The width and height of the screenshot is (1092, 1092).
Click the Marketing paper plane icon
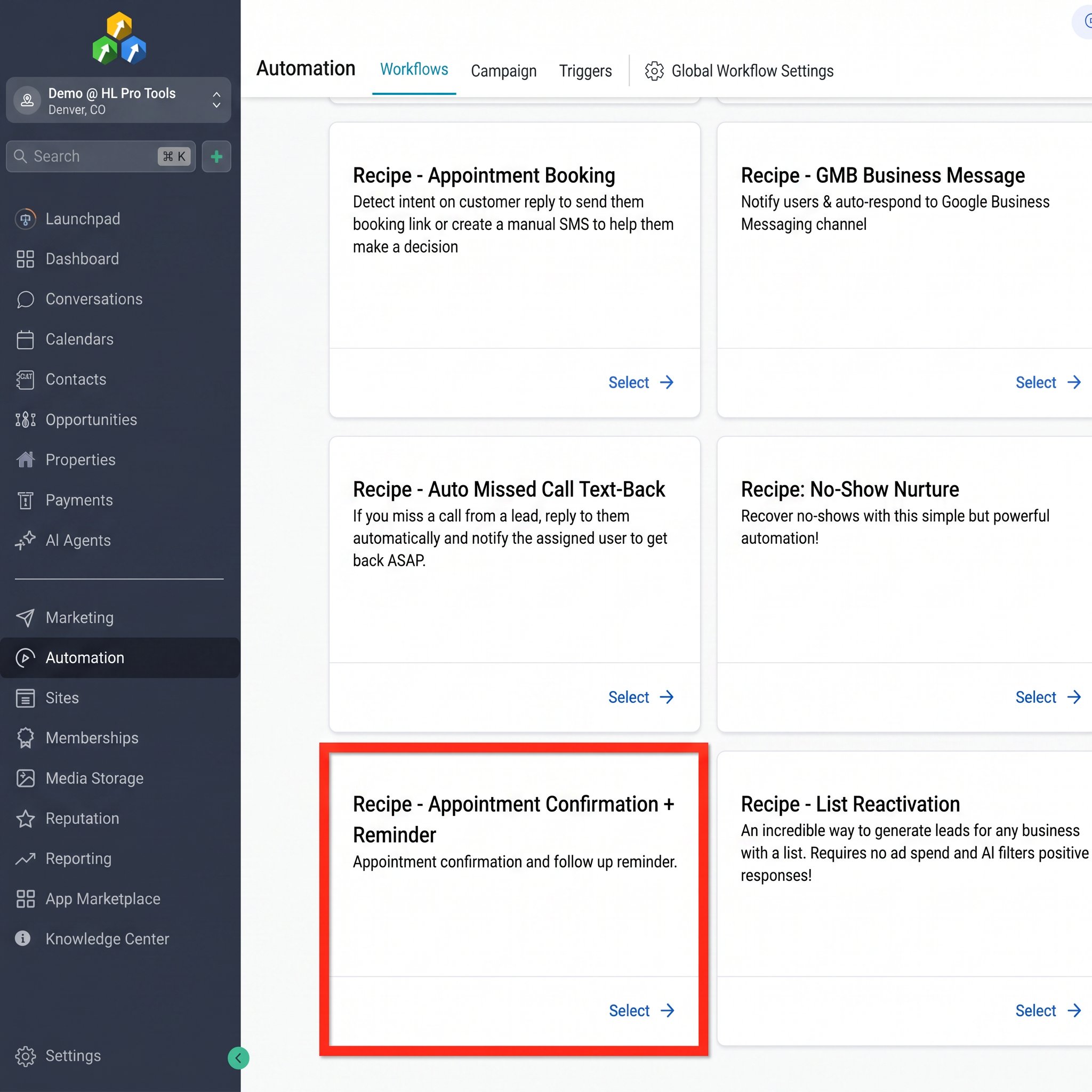click(x=26, y=617)
